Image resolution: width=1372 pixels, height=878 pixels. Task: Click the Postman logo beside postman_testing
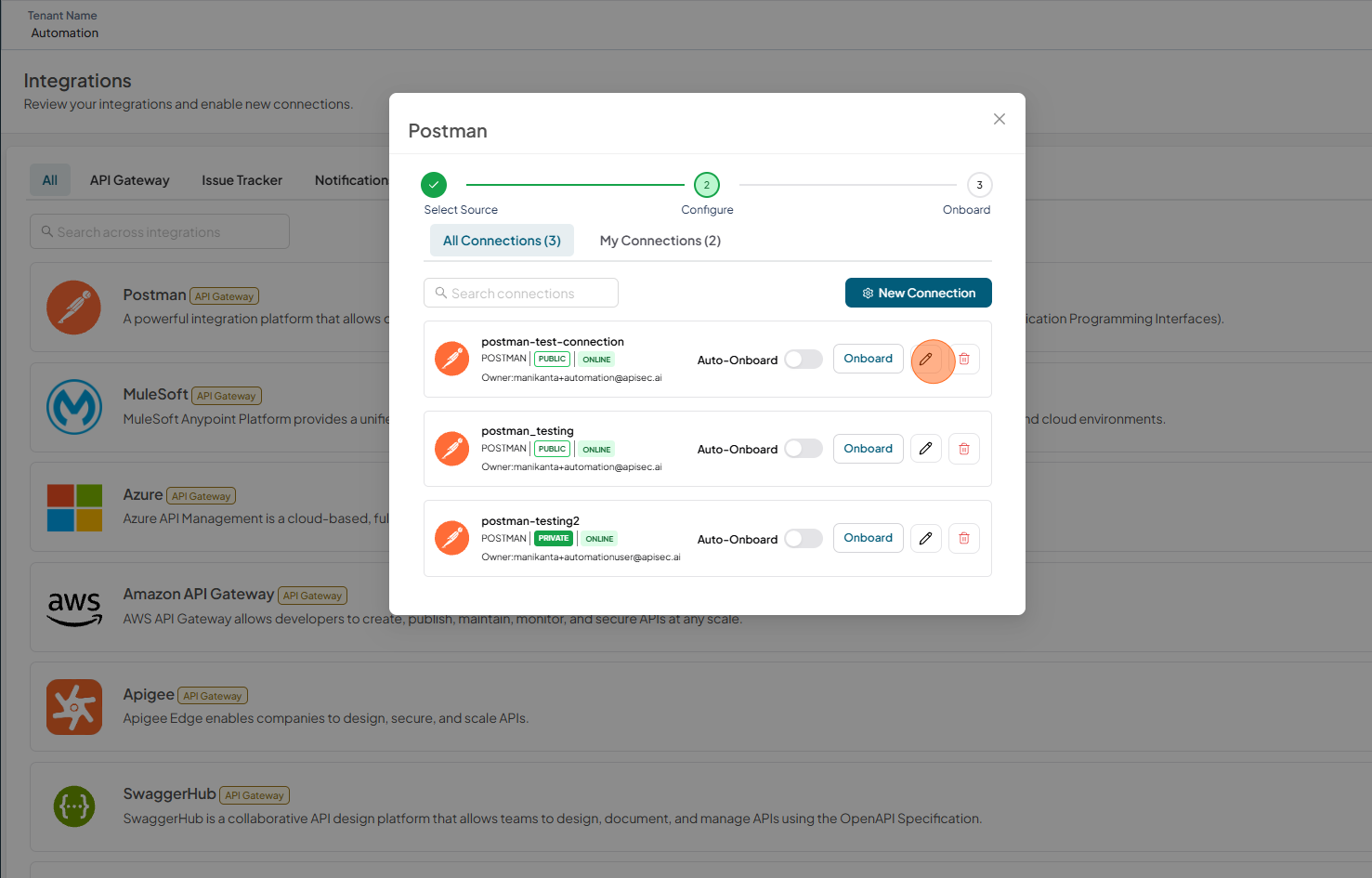(452, 449)
